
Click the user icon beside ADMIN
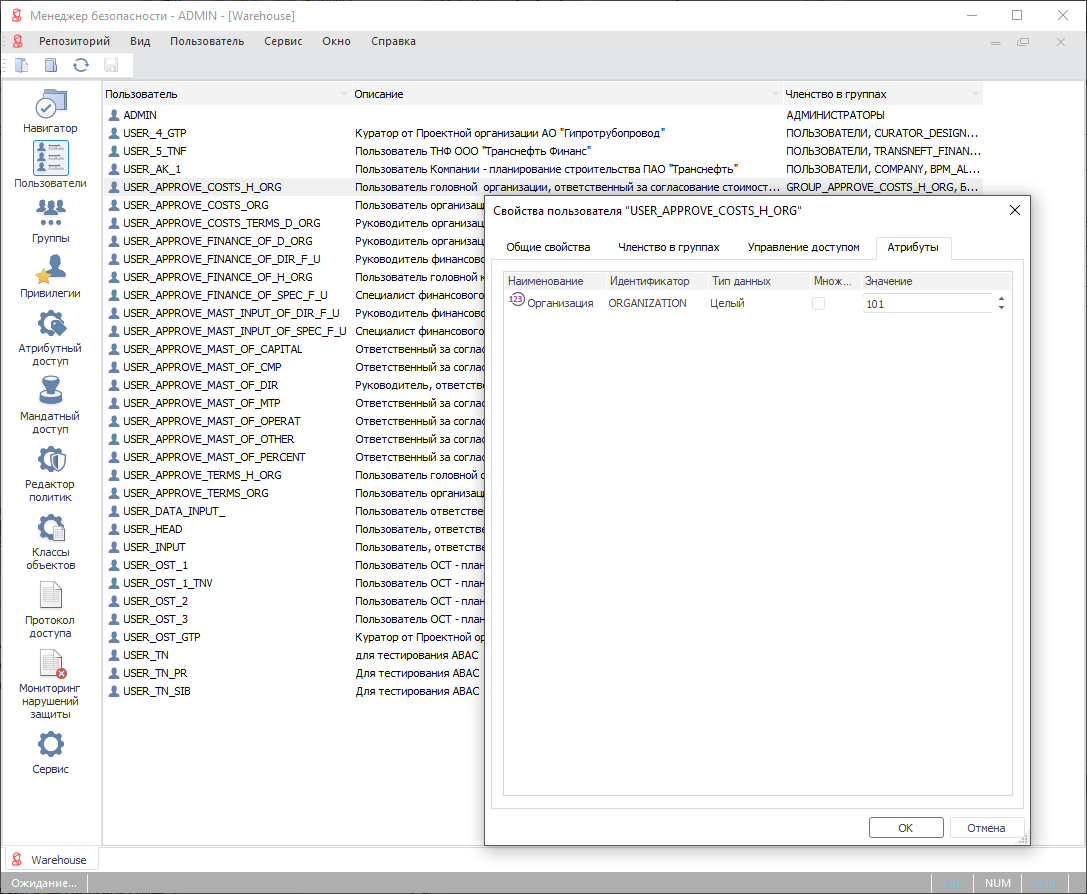pyautogui.click(x=114, y=115)
